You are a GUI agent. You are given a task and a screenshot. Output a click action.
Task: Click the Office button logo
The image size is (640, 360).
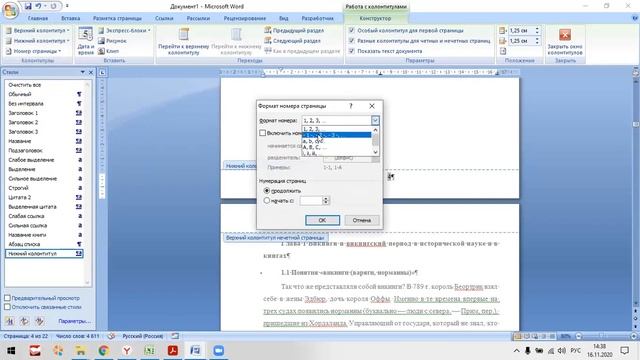(x=10, y=10)
